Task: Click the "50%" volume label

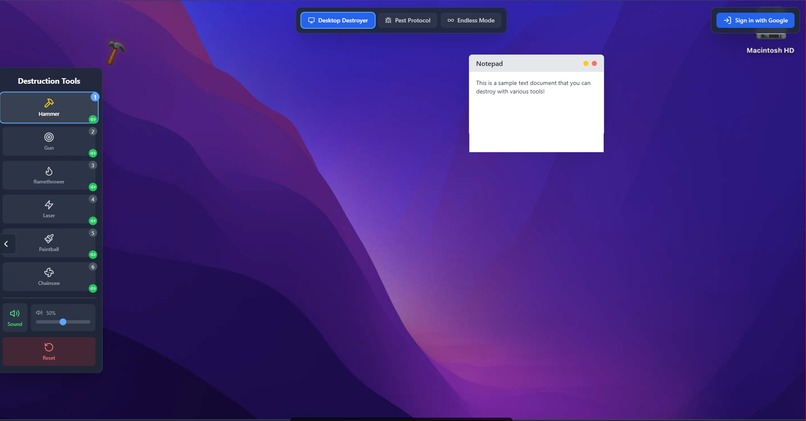Action: [51, 313]
